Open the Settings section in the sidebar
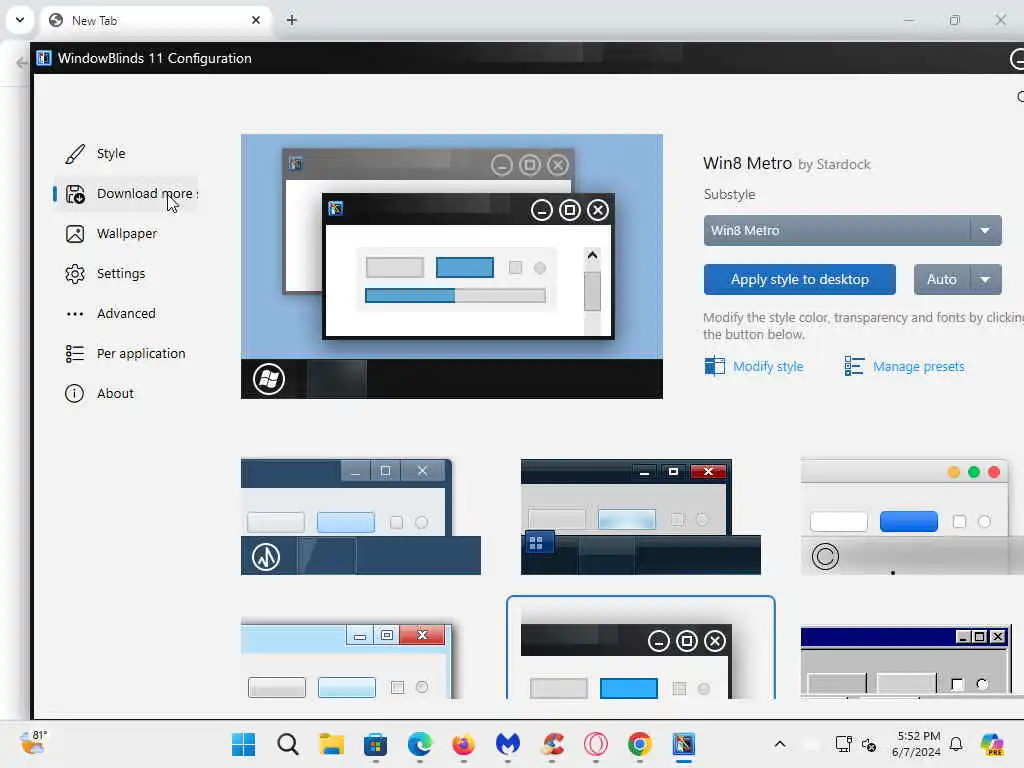 pos(121,274)
